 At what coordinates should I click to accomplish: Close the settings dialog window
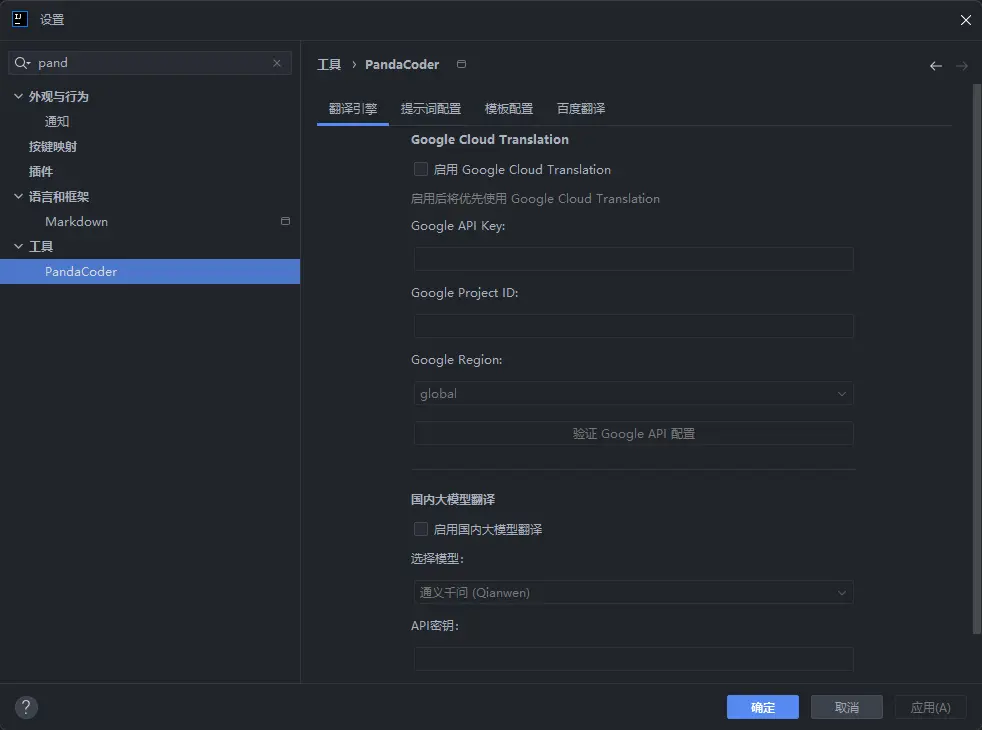click(x=965, y=20)
